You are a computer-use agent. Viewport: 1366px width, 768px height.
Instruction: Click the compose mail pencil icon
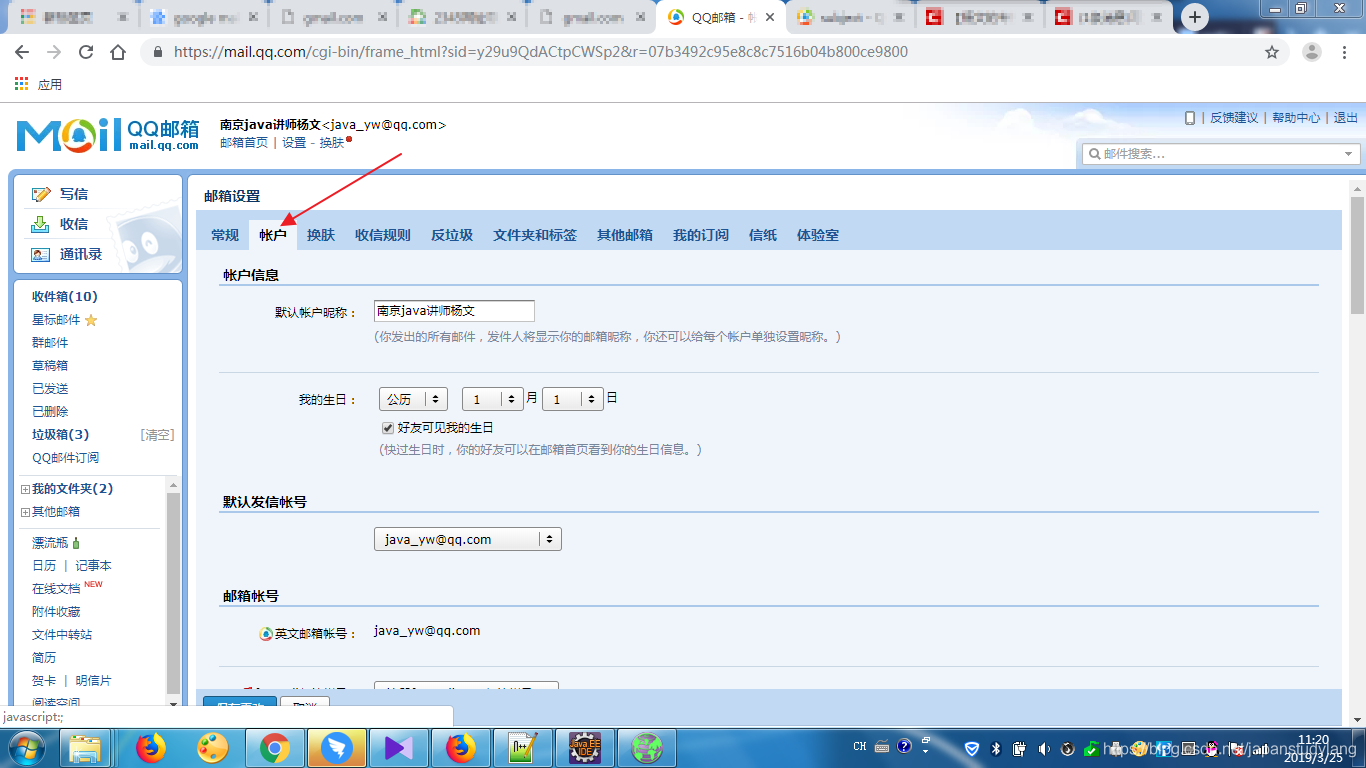(x=41, y=194)
